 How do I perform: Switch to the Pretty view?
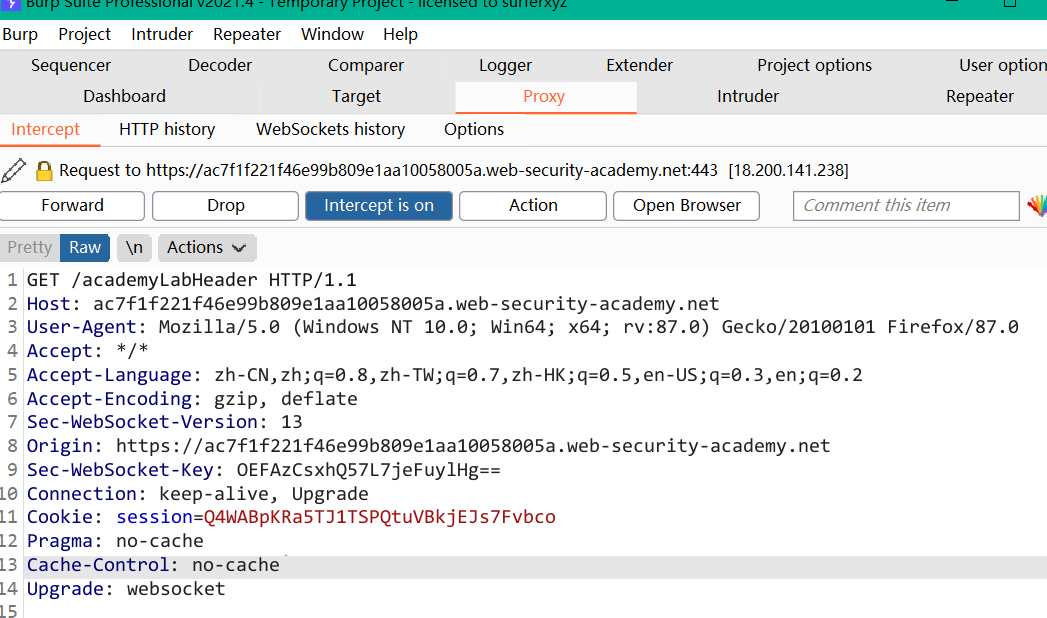(29, 248)
